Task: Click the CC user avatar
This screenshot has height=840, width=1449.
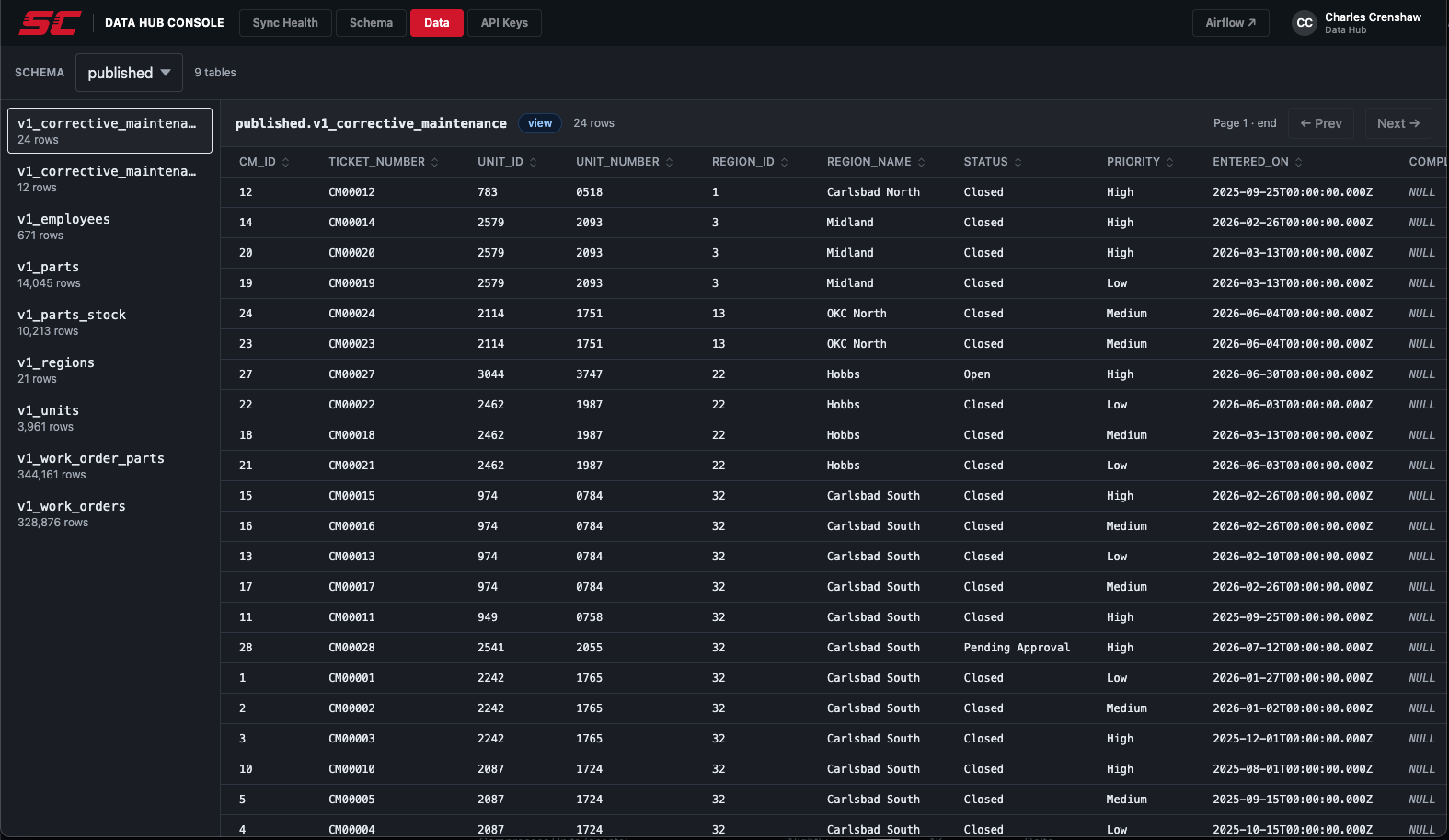Action: coord(1305,23)
